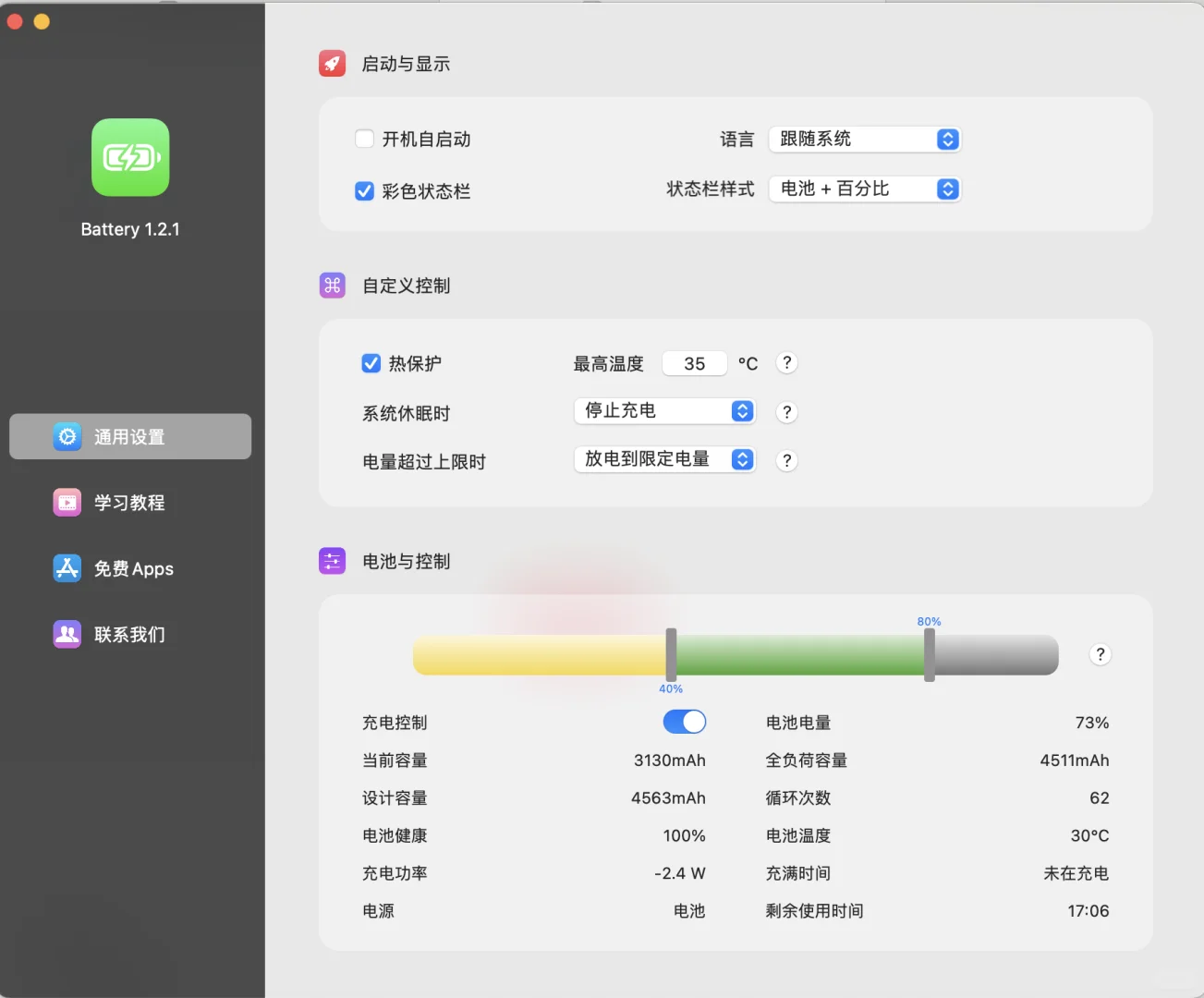Click the gear icon in 通用设置 sidebar item
This screenshot has height=998, width=1204.
[x=67, y=436]
